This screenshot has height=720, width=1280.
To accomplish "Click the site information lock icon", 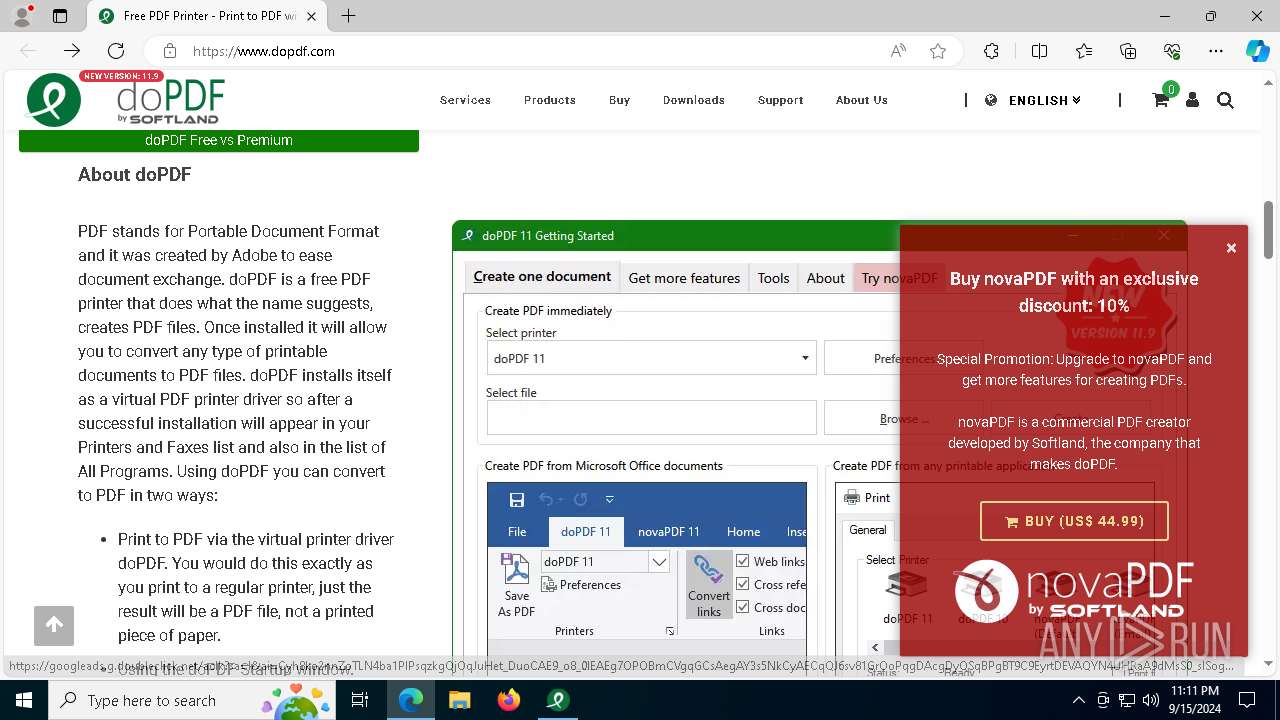I will [x=170, y=51].
